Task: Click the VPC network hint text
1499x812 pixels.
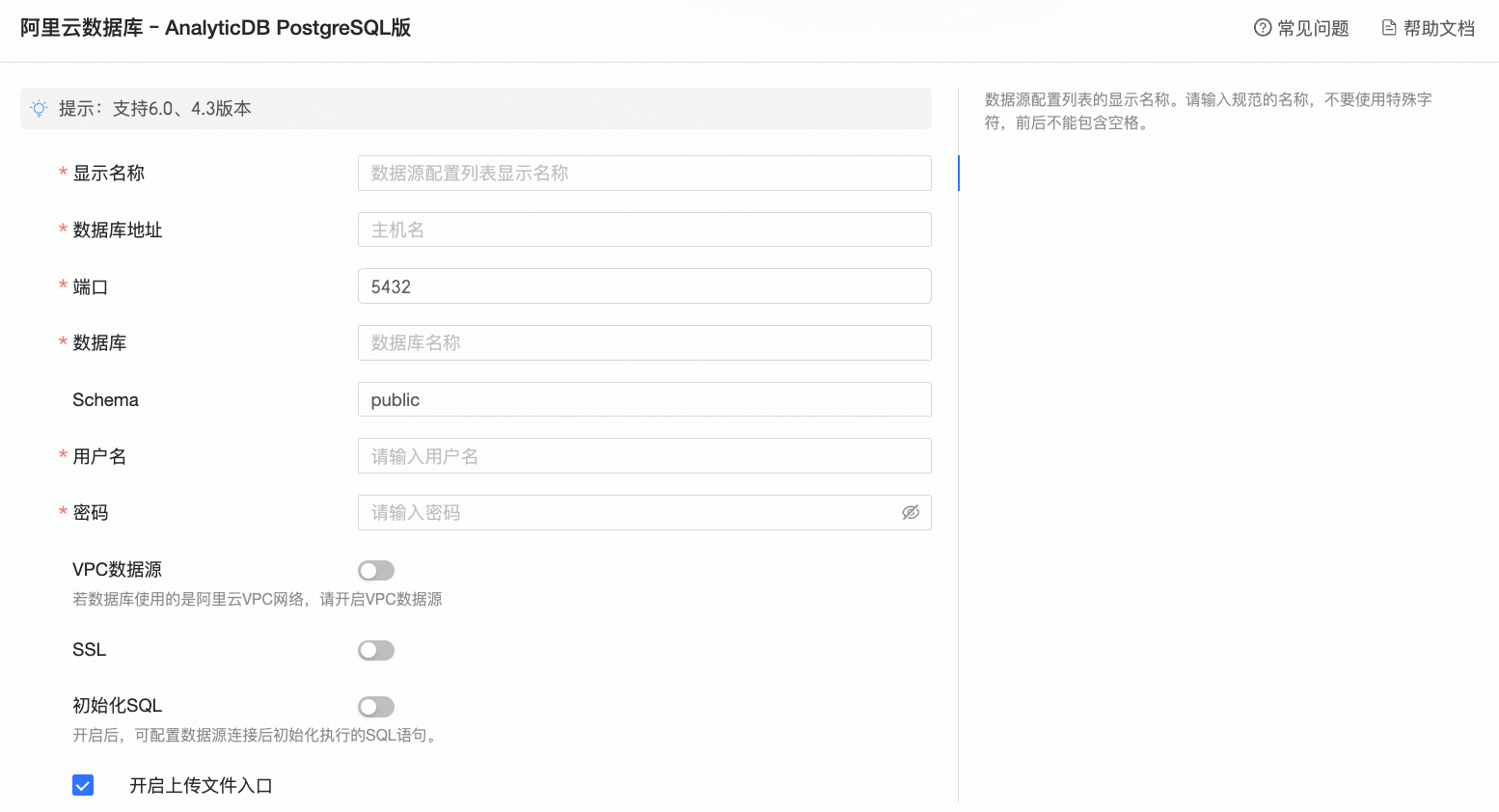Action: click(258, 599)
